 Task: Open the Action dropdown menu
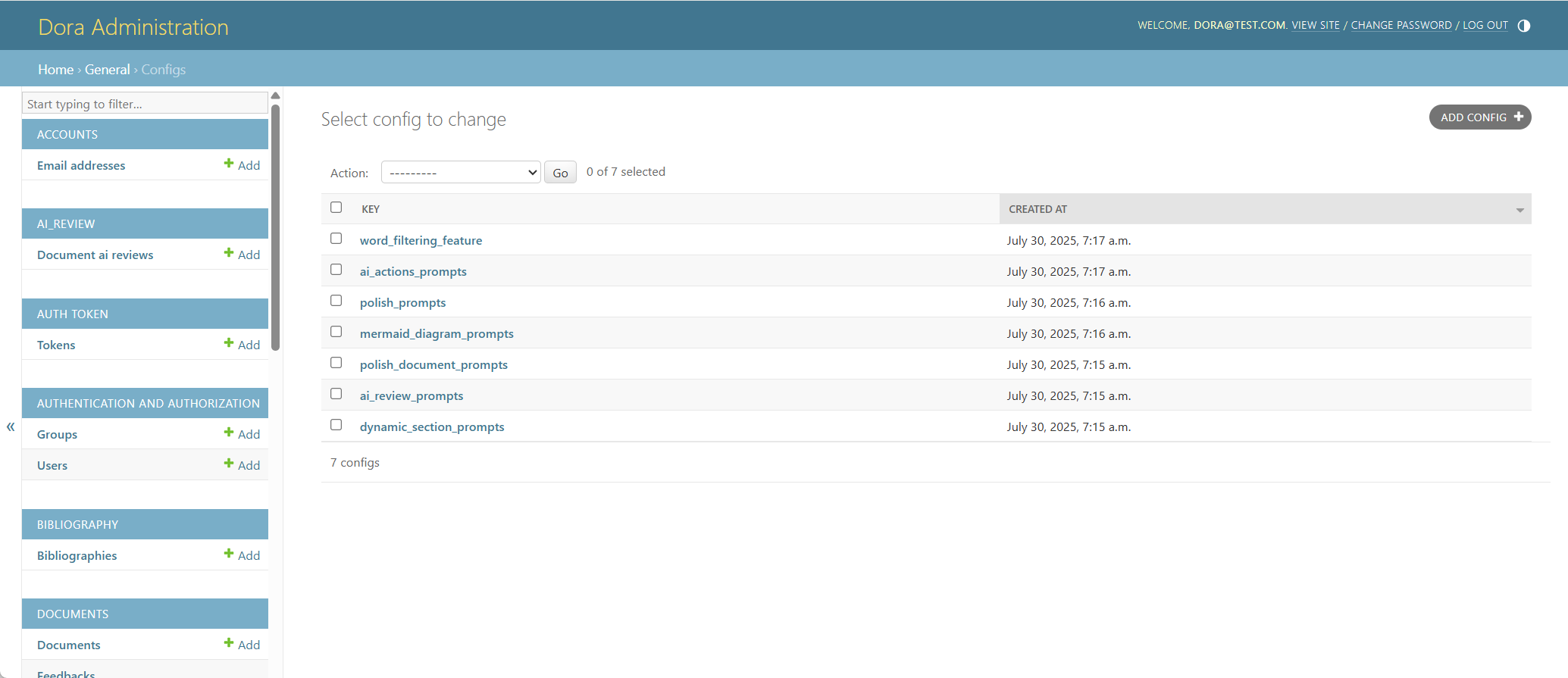[460, 173]
